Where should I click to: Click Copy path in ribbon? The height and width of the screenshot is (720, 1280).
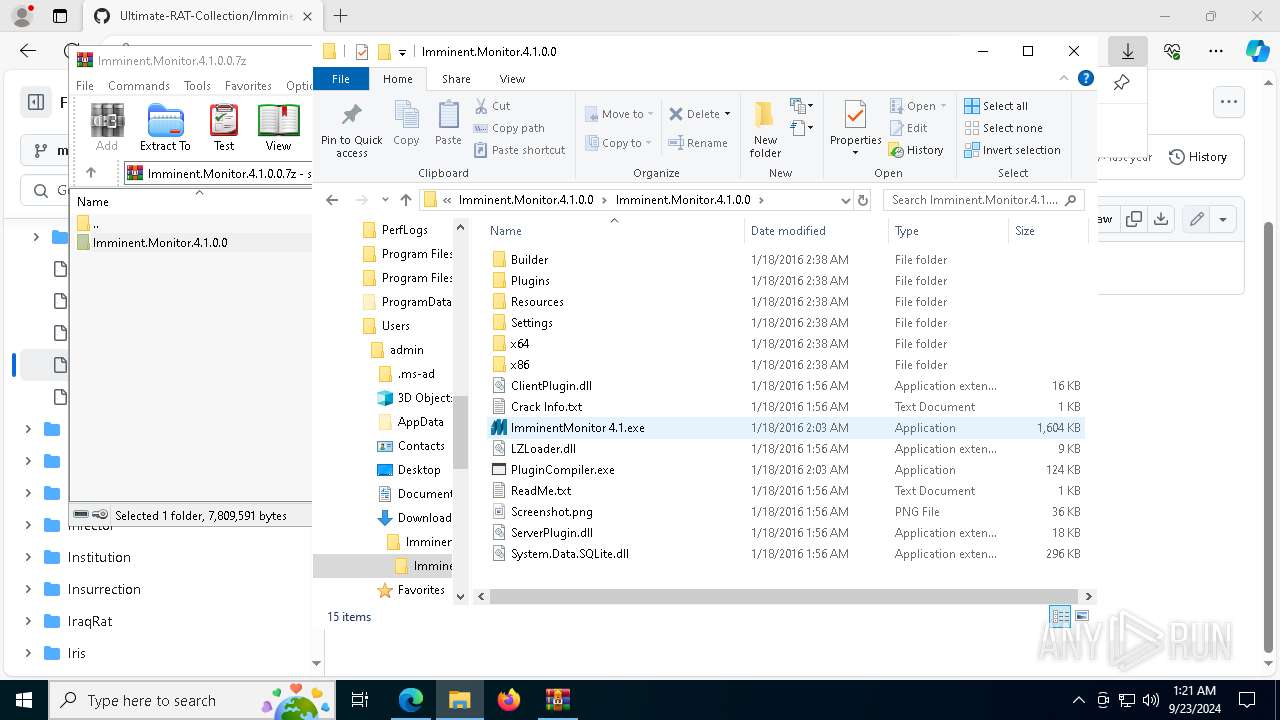click(x=508, y=128)
